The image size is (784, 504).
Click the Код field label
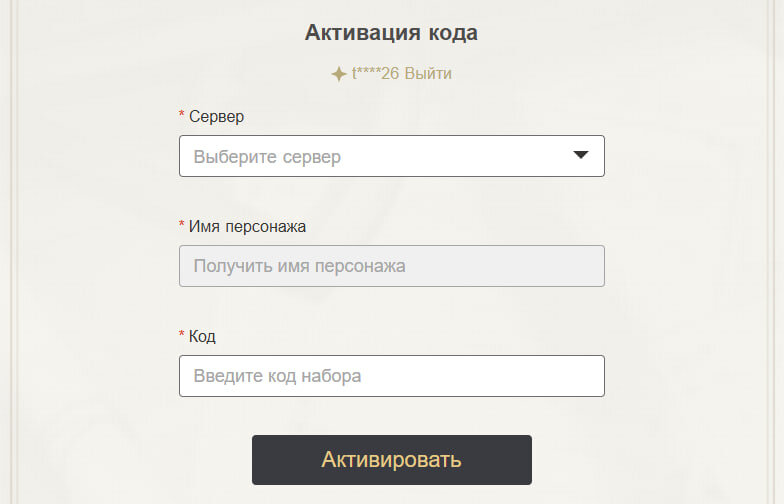(x=202, y=337)
